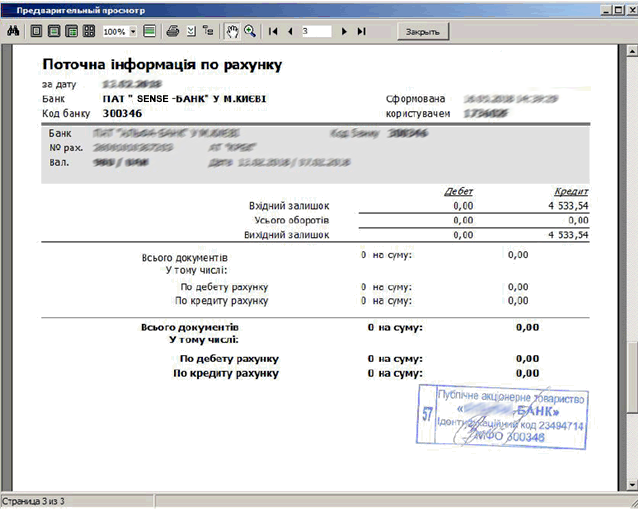The width and height of the screenshot is (638, 510).
Task: Maximize the preview window
Action: pyautogui.click(x=618, y=10)
